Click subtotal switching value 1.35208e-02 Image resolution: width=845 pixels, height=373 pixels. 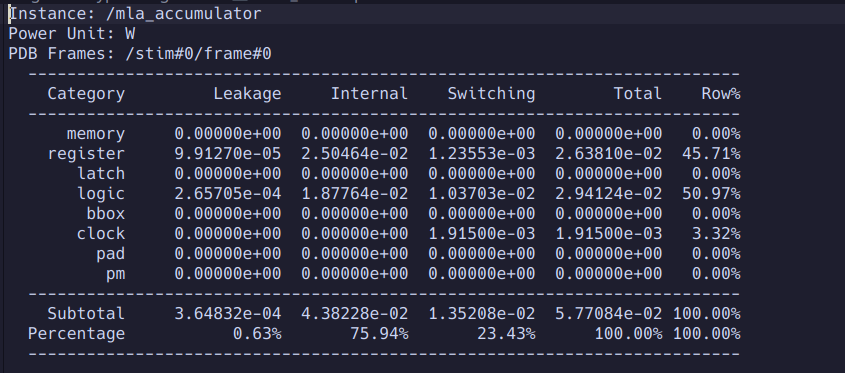click(482, 313)
